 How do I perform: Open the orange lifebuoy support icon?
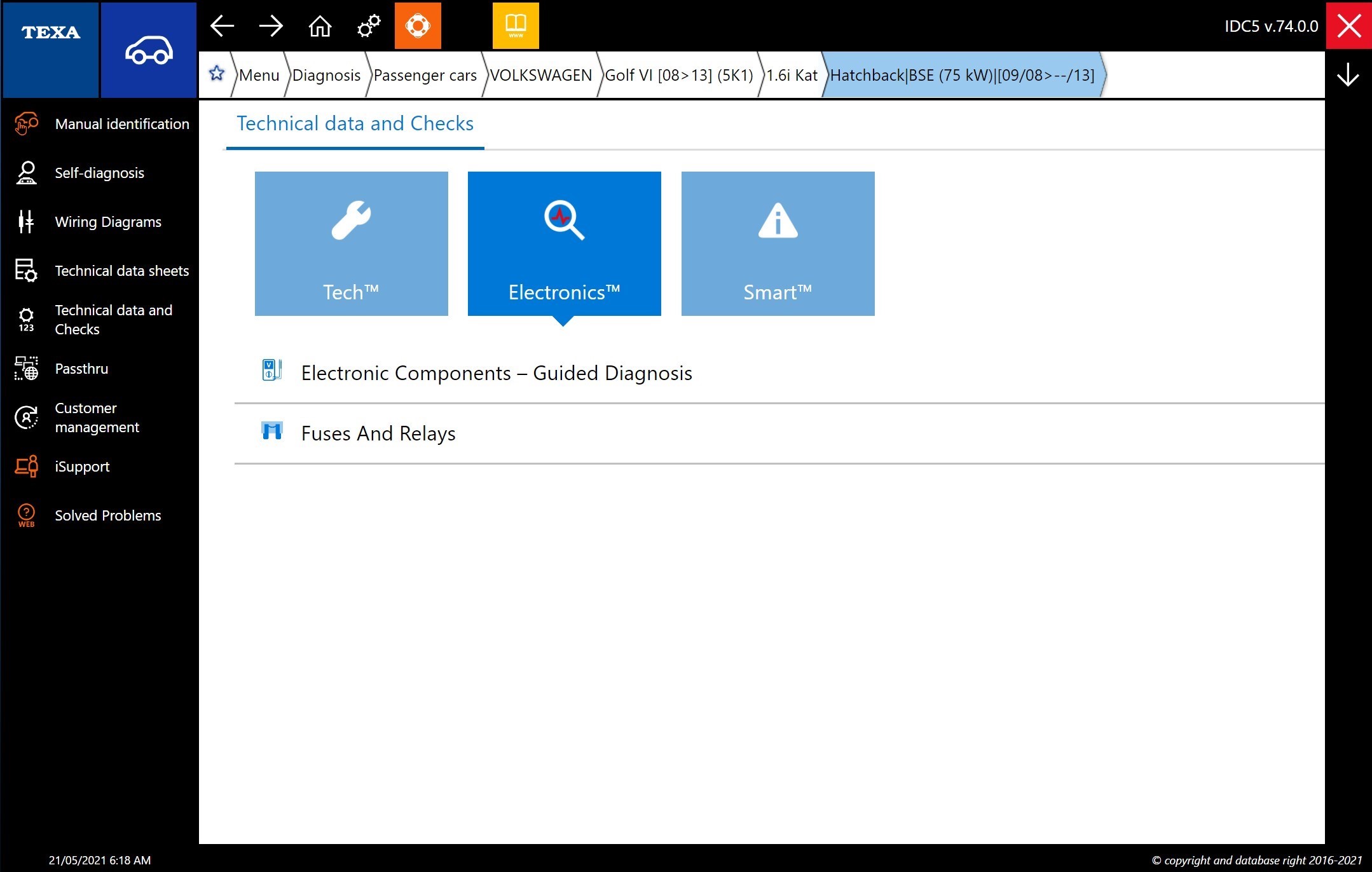[x=418, y=25]
